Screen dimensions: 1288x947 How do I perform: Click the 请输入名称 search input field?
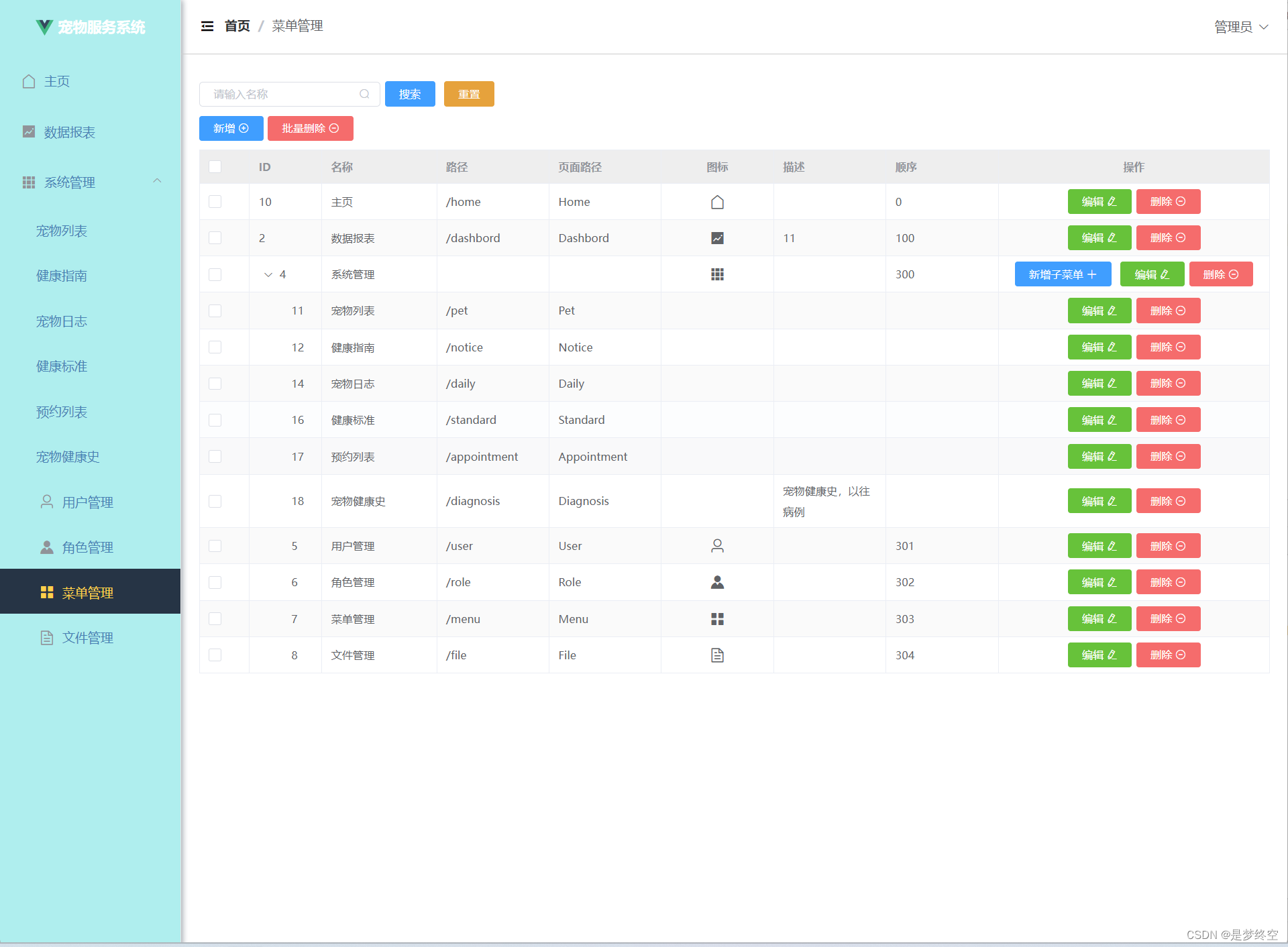pos(282,94)
